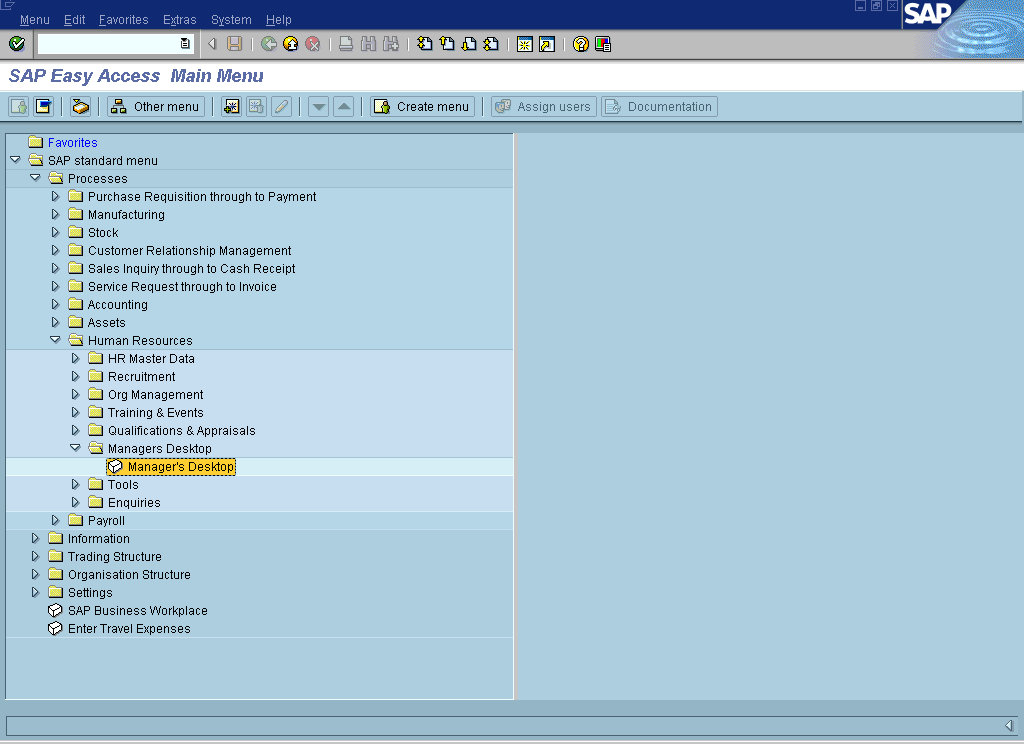The width and height of the screenshot is (1024, 744).
Task: Click the yellow Exit icon
Action: point(291,44)
